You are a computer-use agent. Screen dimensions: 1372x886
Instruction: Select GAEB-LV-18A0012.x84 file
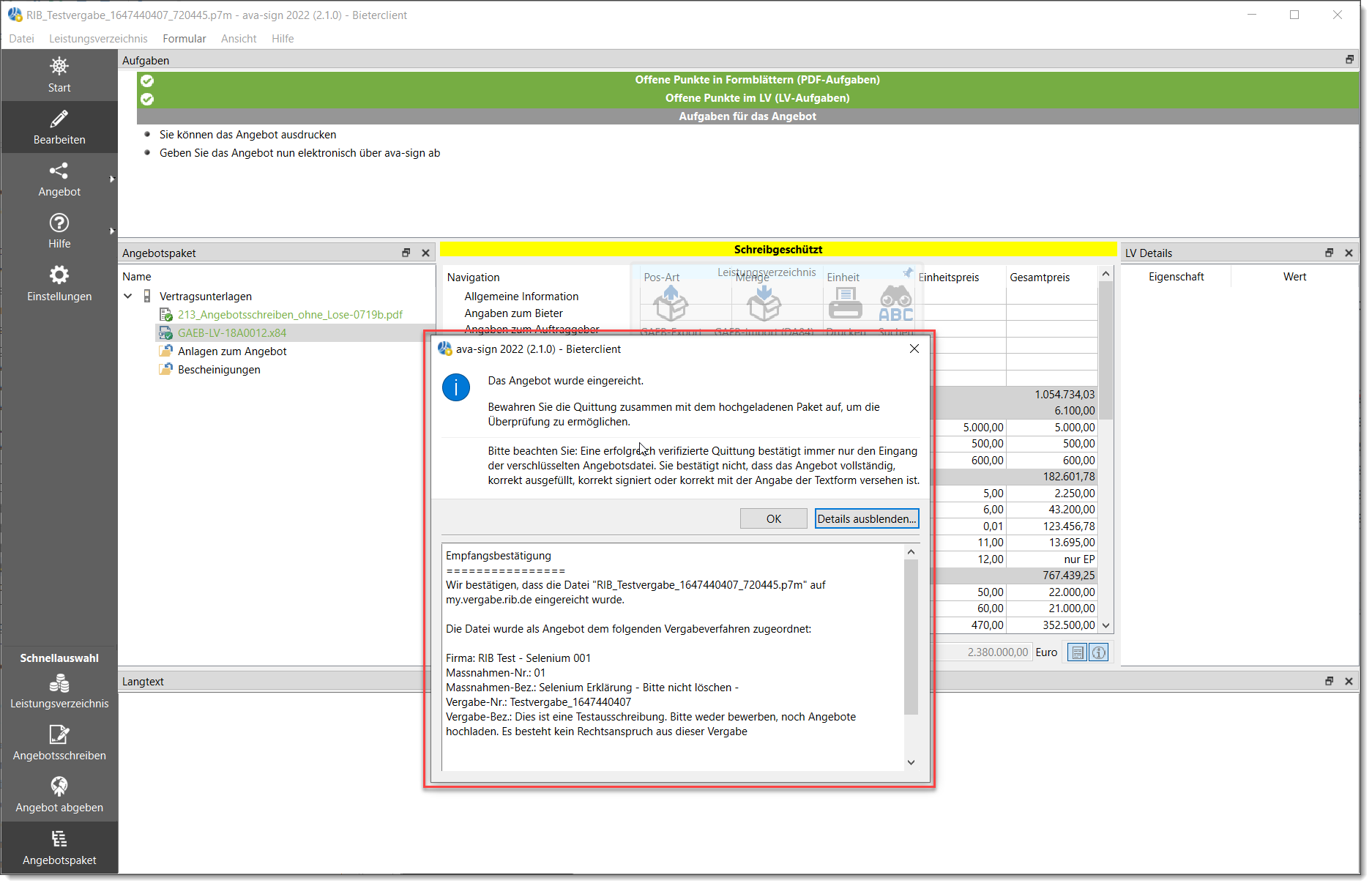coord(232,332)
